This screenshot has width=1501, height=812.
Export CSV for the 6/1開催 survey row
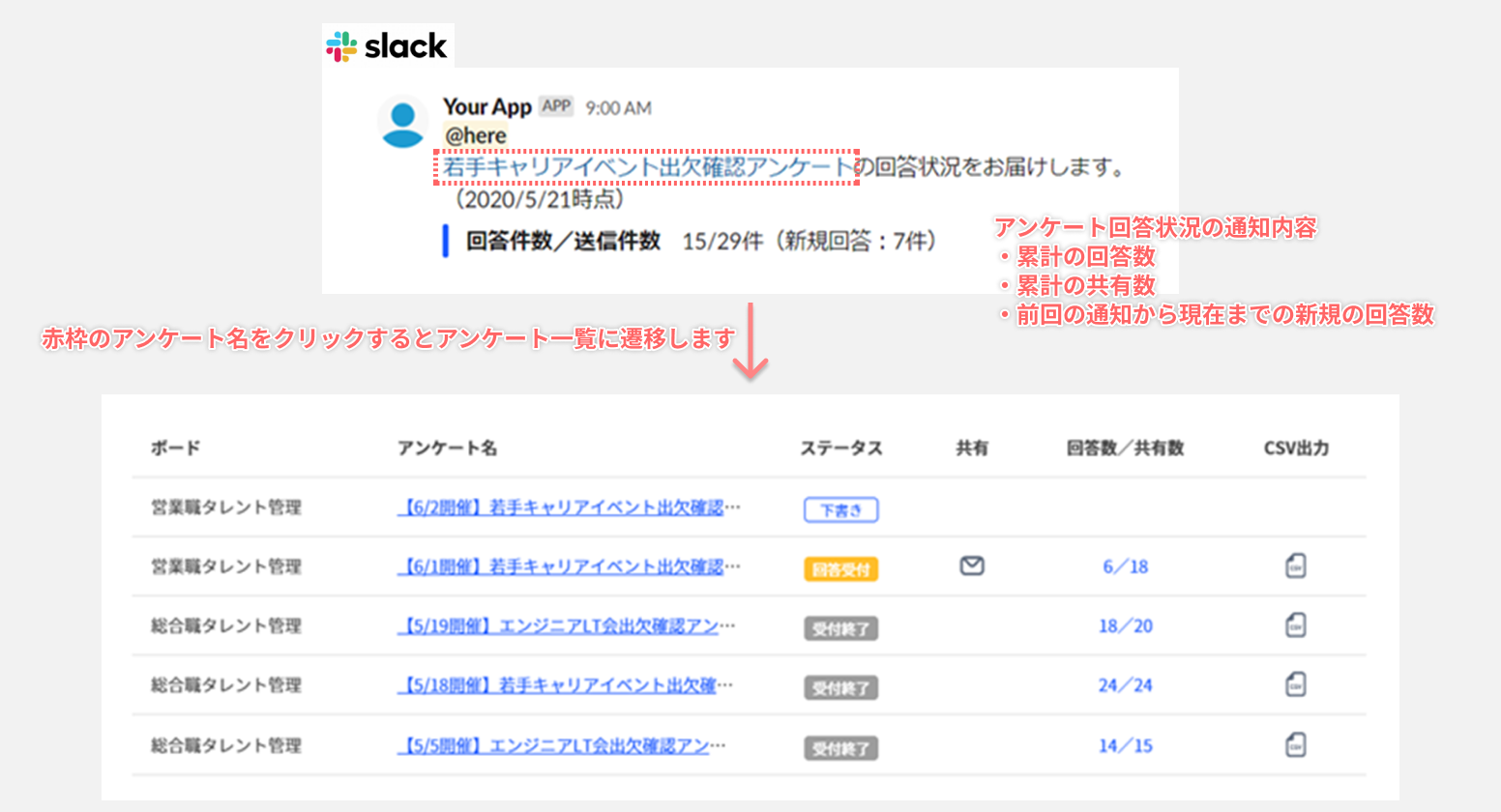(1296, 566)
